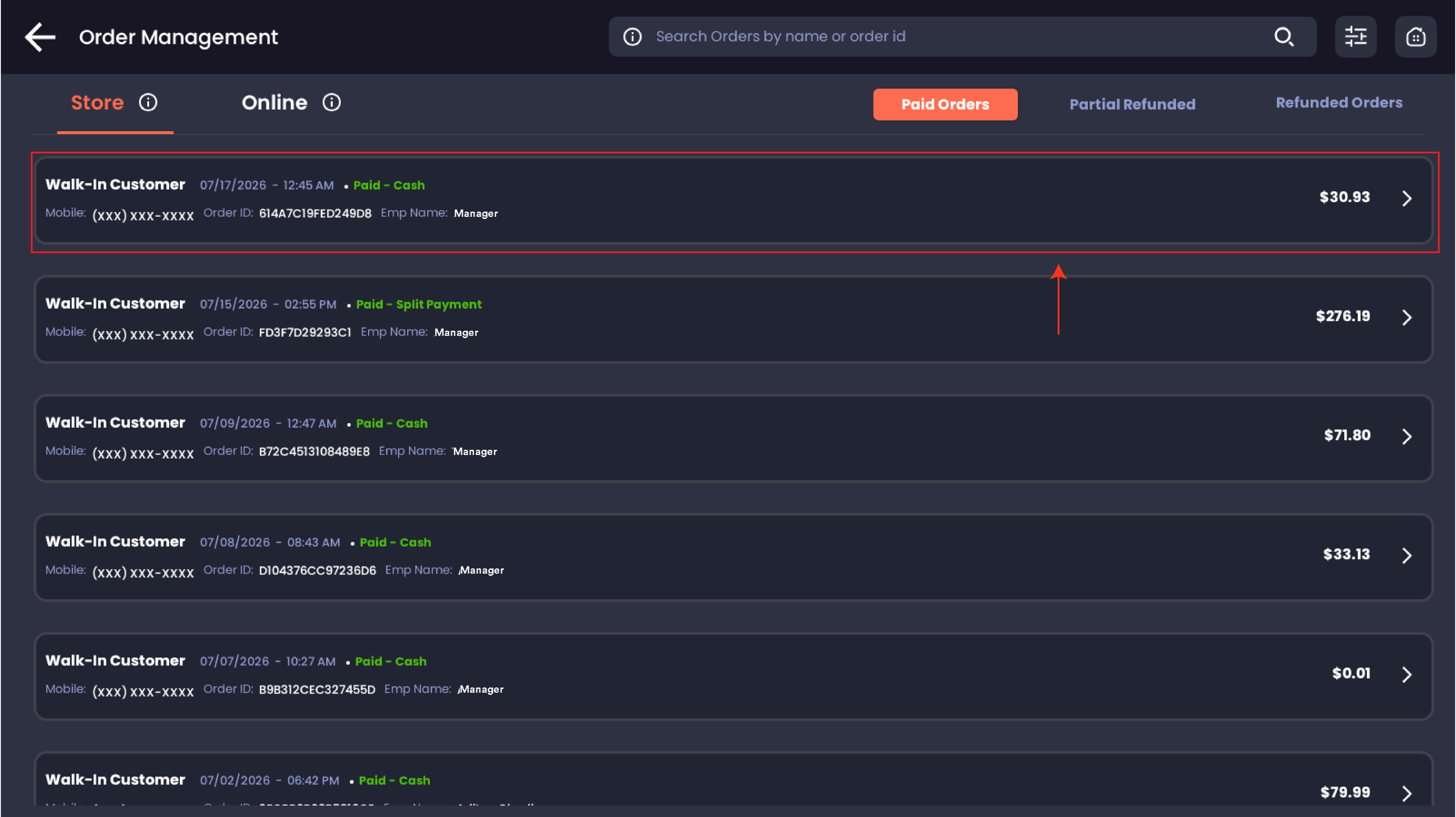Open chevron for the $33.13 order
1456x817 pixels.
click(1406, 555)
